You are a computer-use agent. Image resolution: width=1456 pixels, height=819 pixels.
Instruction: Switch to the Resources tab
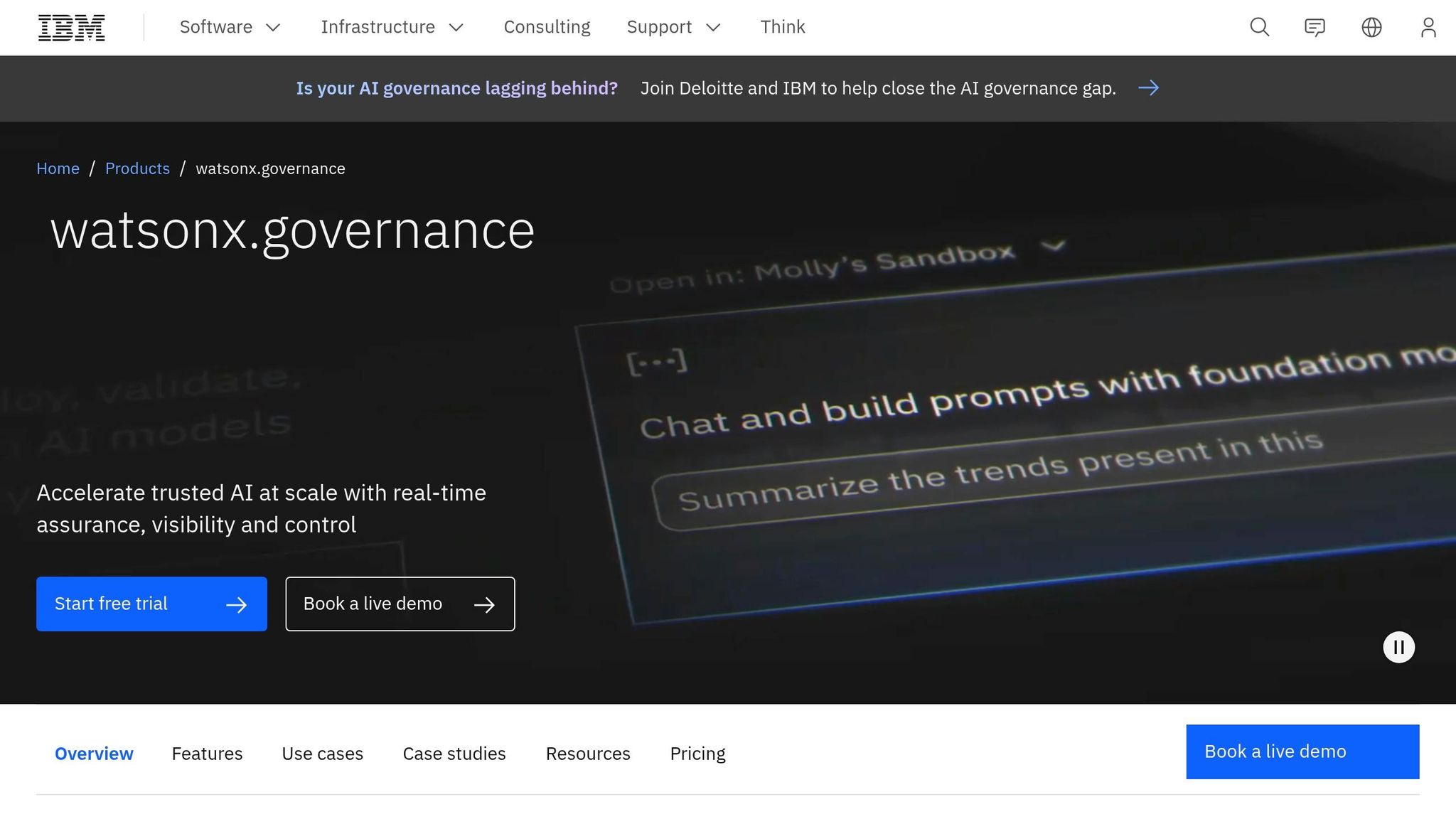[588, 754]
